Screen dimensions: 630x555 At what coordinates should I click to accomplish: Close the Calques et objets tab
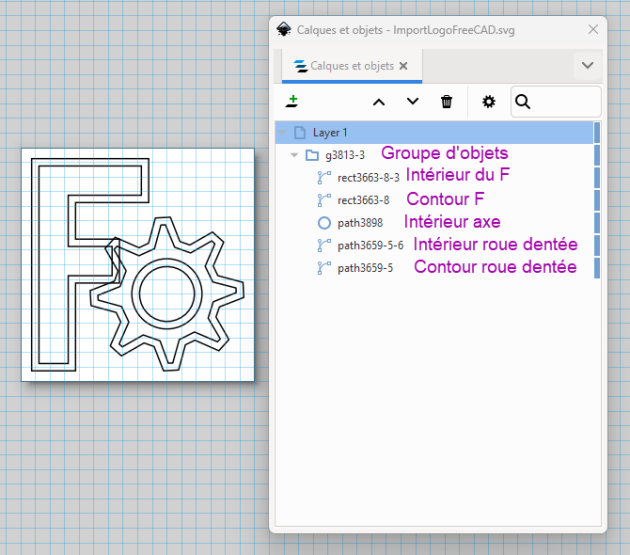404,66
